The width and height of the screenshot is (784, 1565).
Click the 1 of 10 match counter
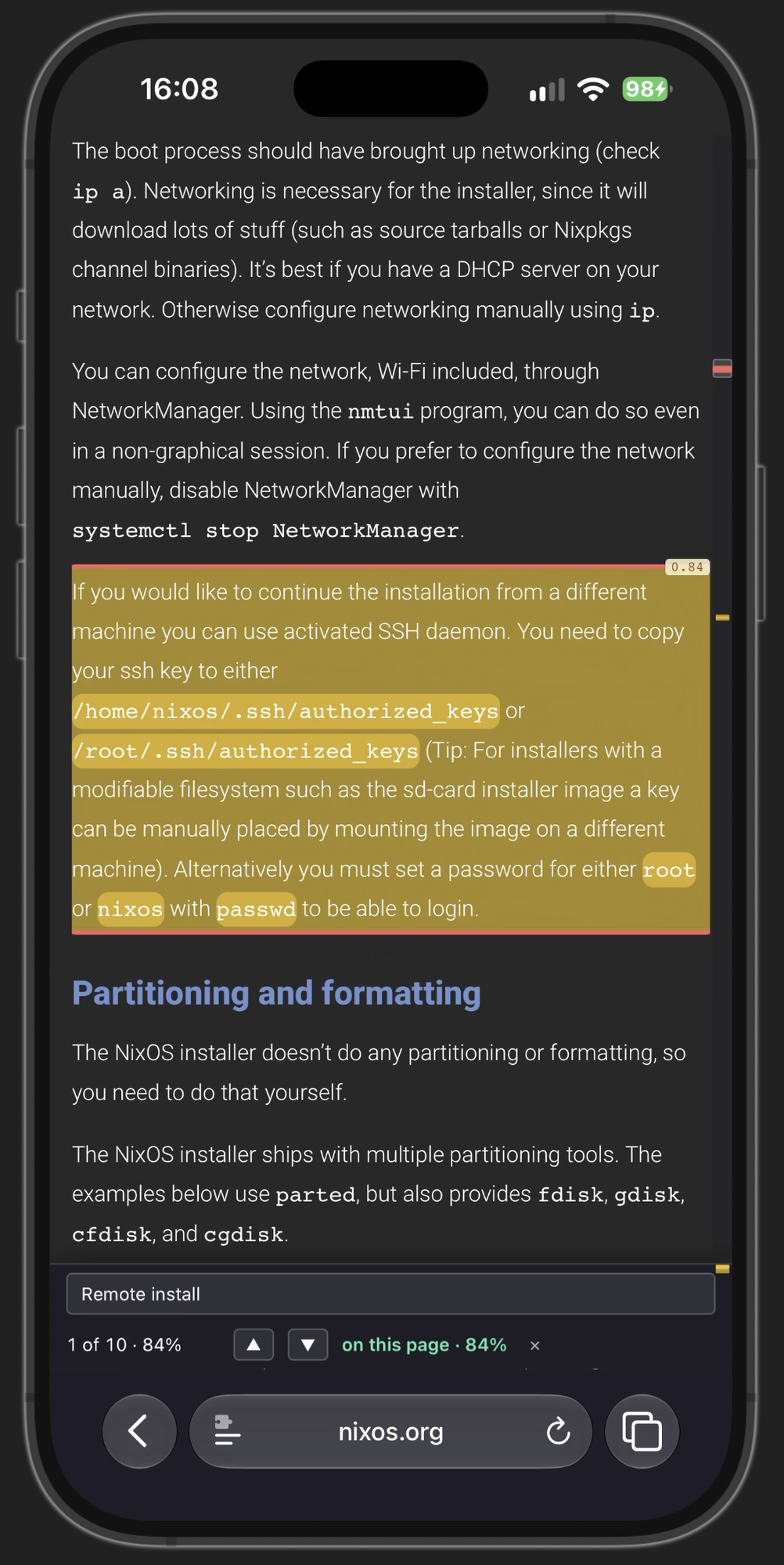pos(124,1345)
